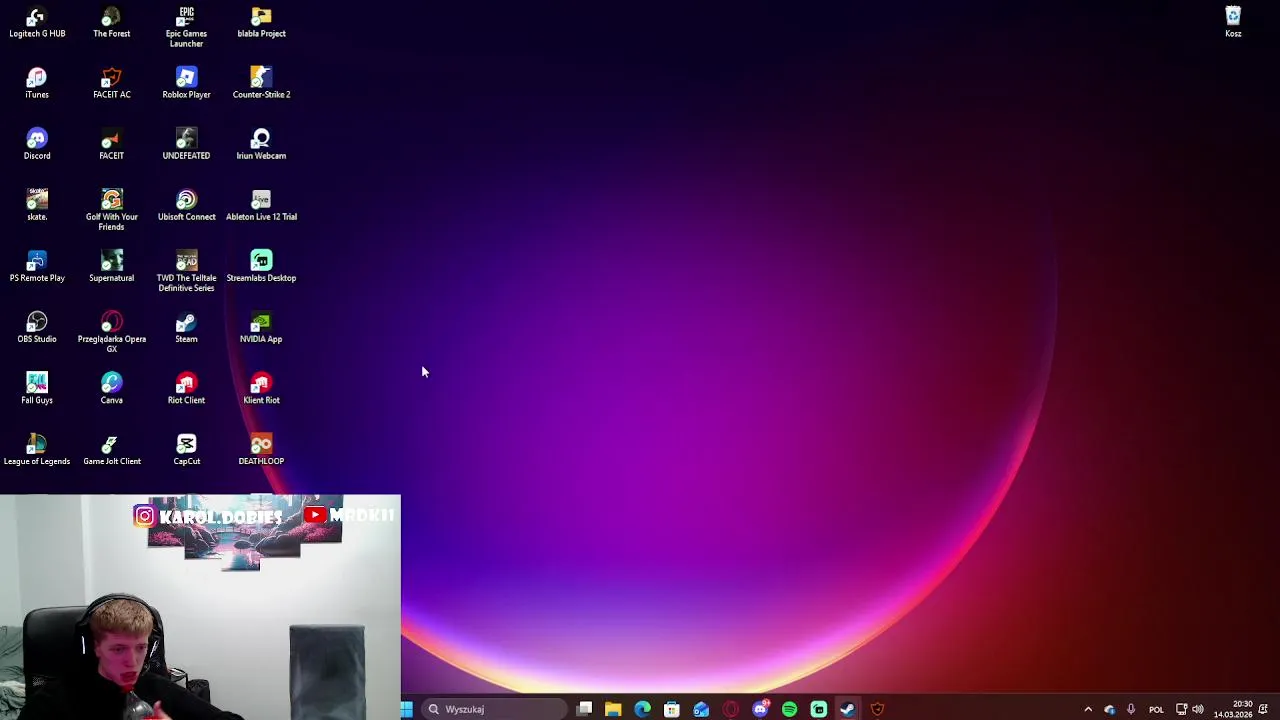Select the Klient Riot shortcut

(261, 389)
